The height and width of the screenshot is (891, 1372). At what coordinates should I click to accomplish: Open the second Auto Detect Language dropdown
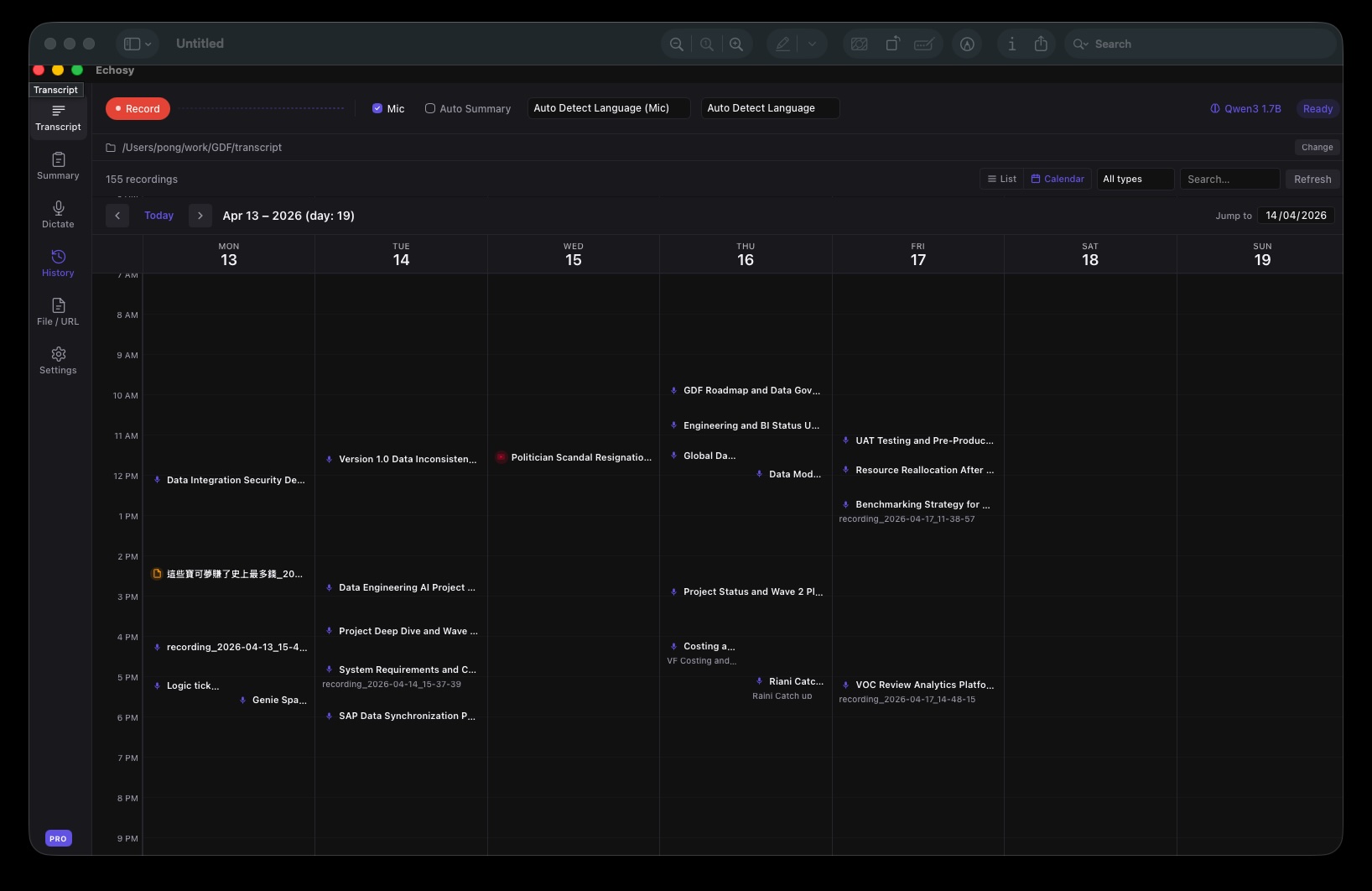pos(770,108)
